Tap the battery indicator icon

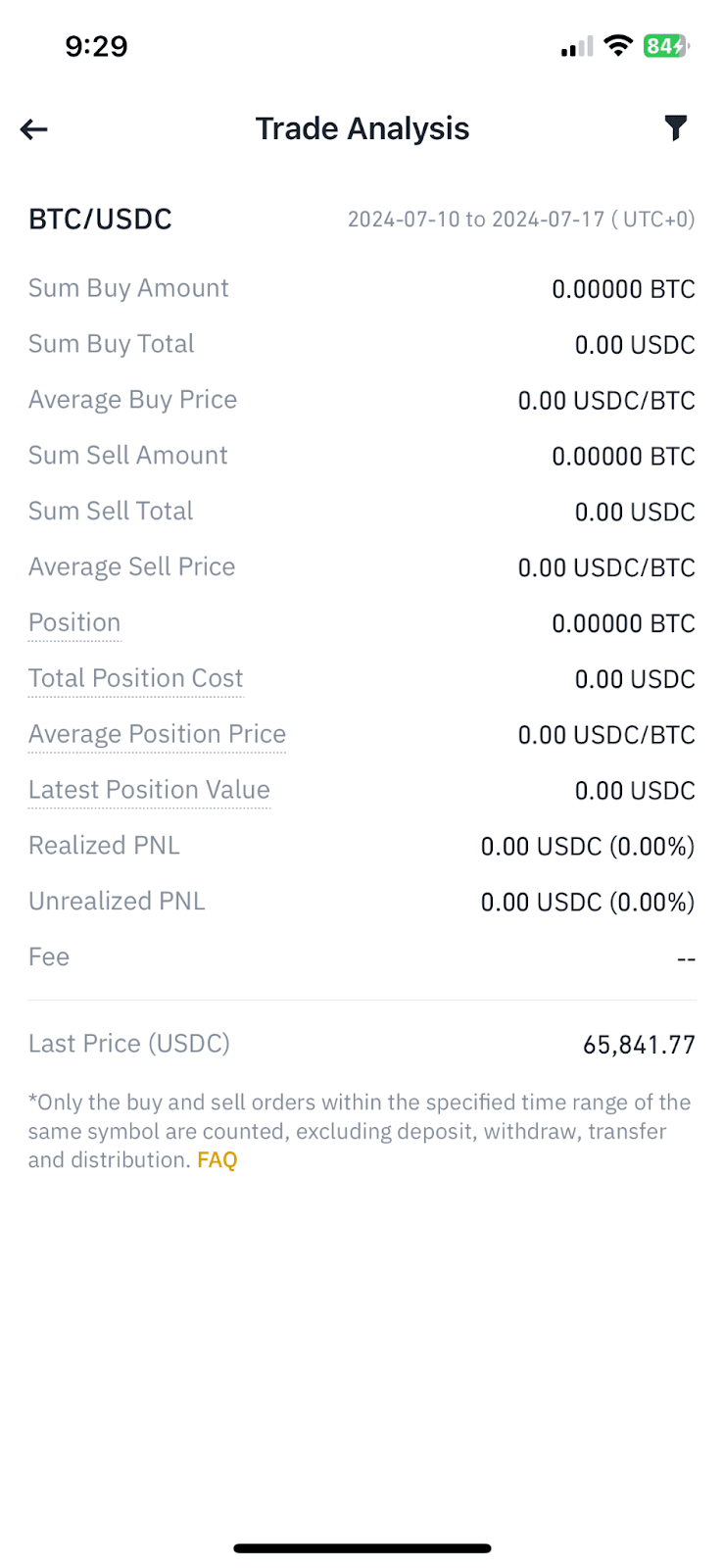(666, 46)
